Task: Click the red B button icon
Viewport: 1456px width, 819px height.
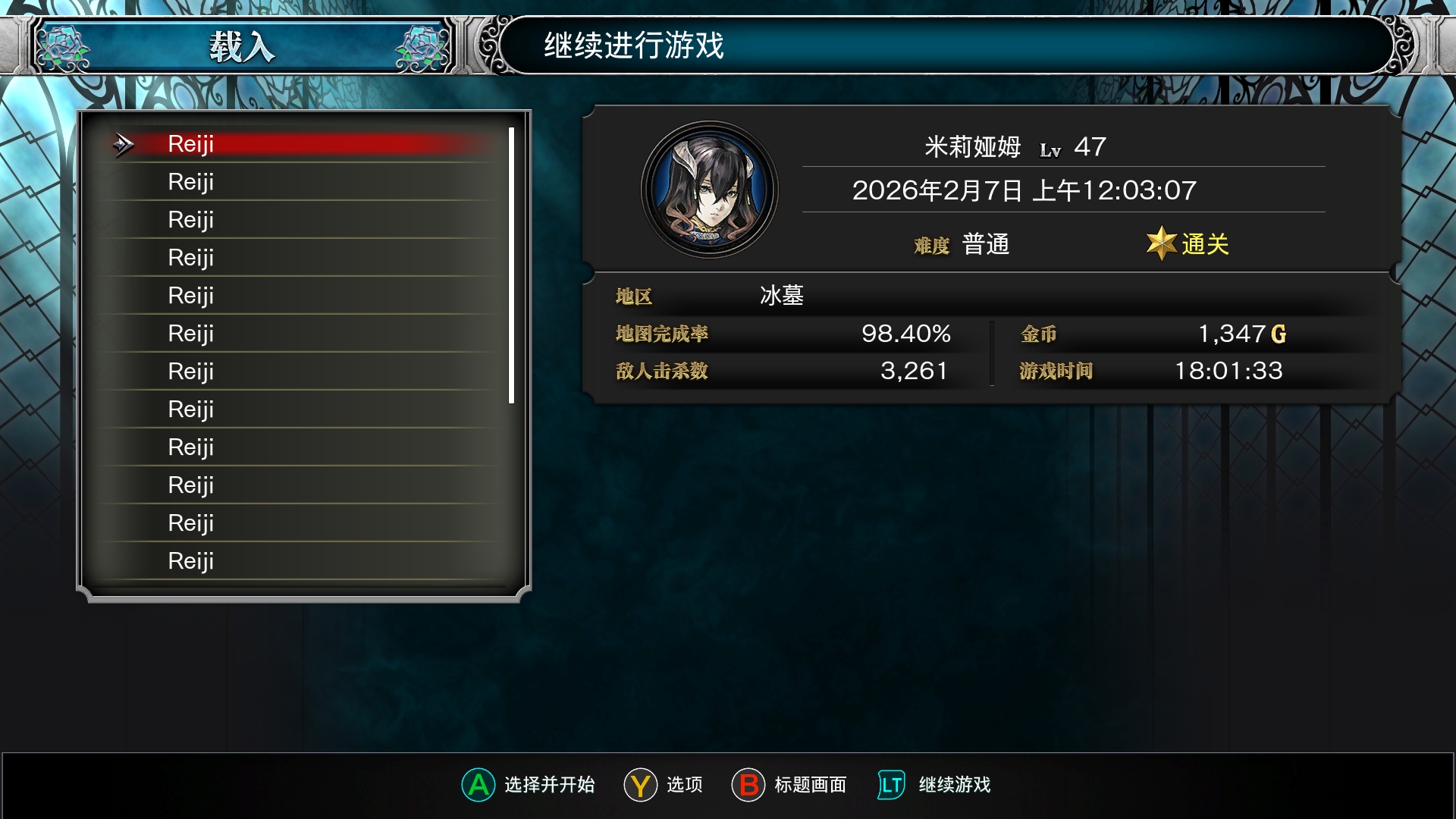Action: click(748, 785)
